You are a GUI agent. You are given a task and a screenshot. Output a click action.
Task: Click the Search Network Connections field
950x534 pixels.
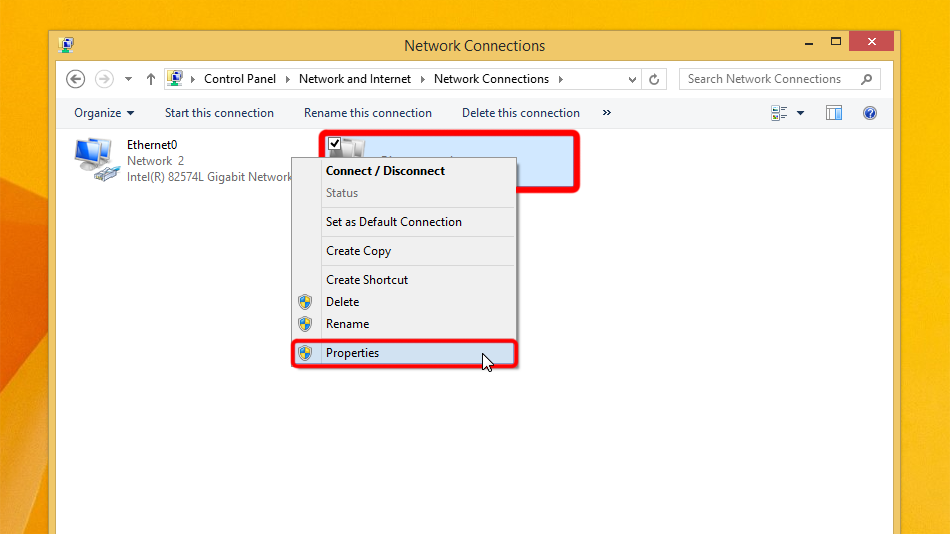[x=765, y=79]
